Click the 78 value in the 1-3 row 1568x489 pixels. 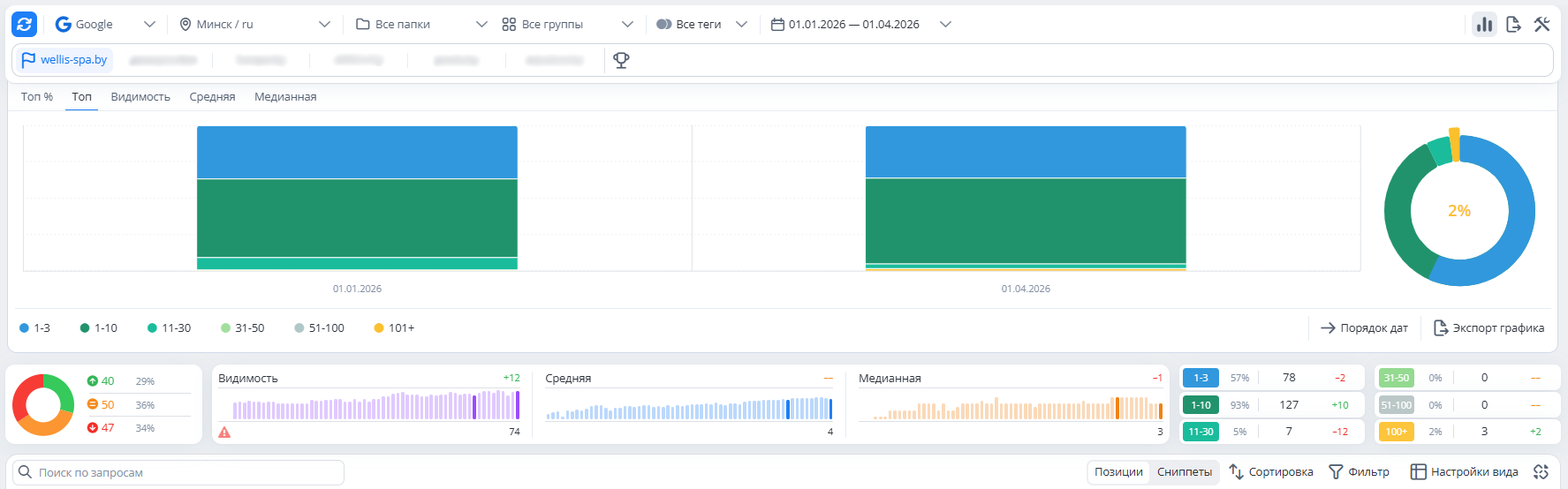pos(1289,378)
